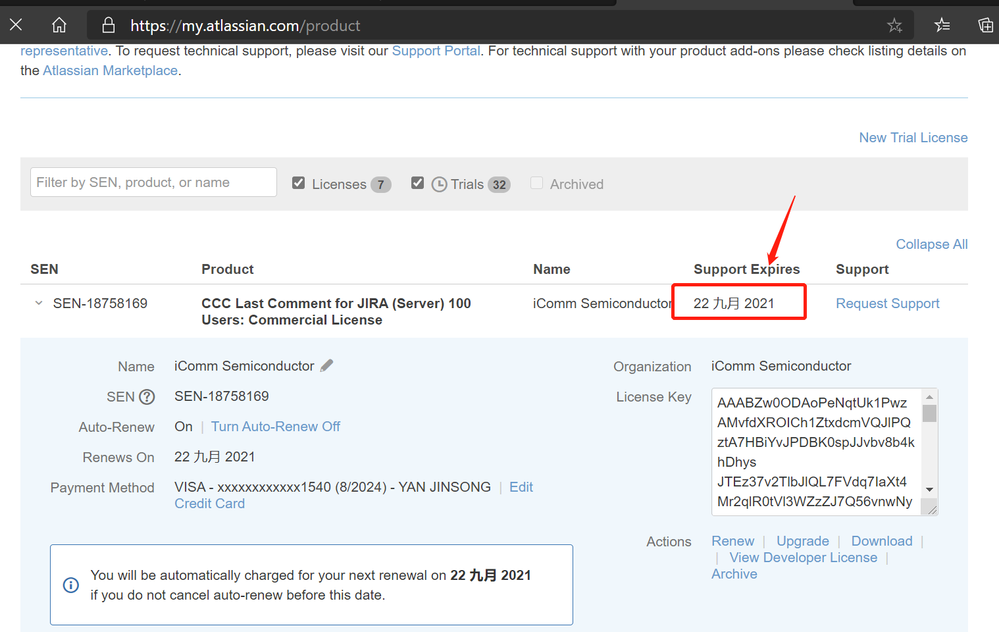Image resolution: width=999 pixels, height=632 pixels.
Task: Click SEN-18758169 value in details panel
Action: tap(222, 396)
